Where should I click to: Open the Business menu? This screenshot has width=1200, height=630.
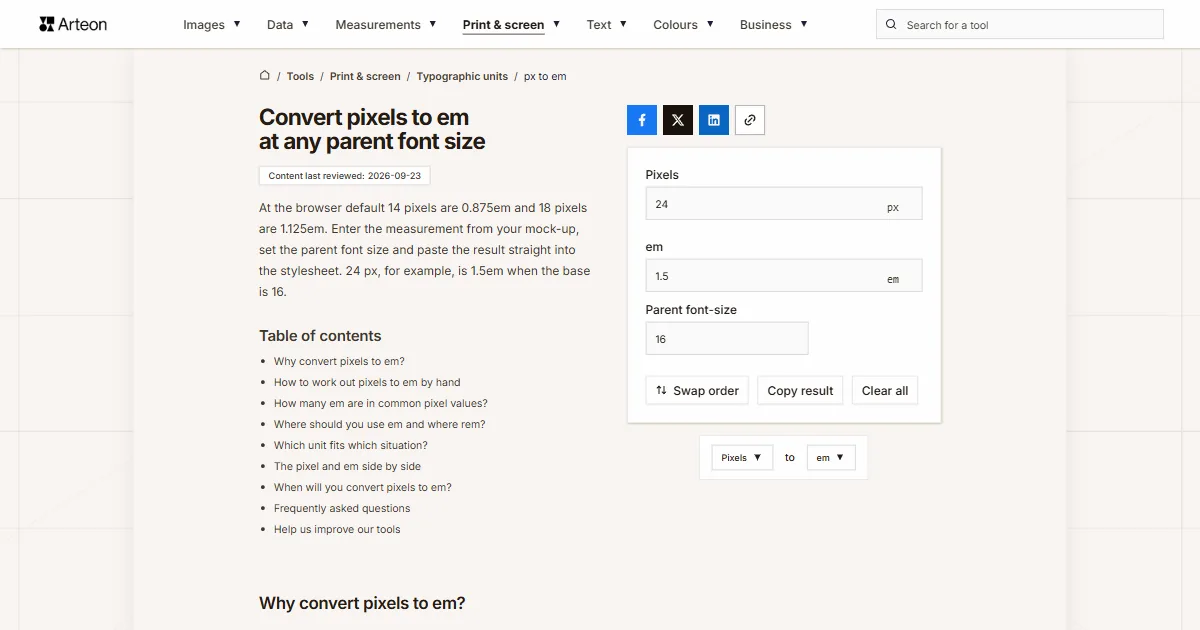click(x=774, y=24)
